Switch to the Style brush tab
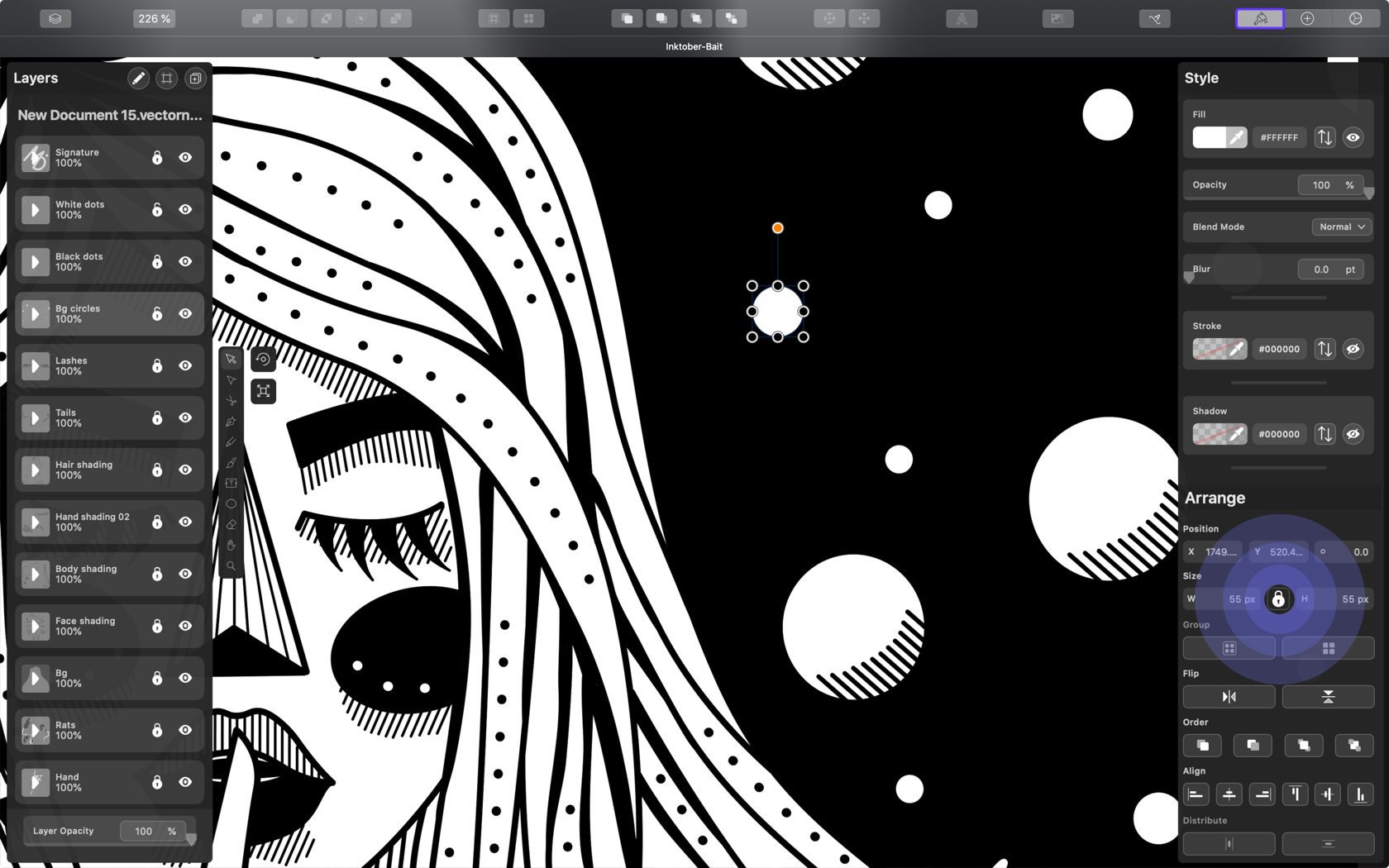 (x=1260, y=18)
